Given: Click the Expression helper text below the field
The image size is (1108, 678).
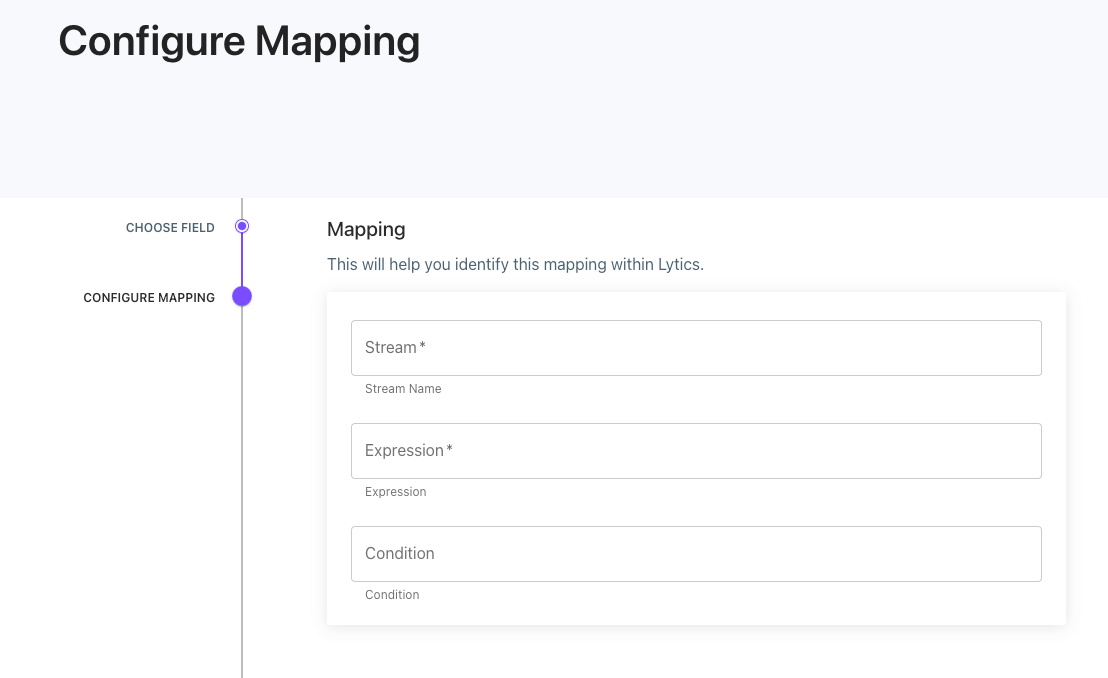Looking at the screenshot, I should (x=395, y=492).
